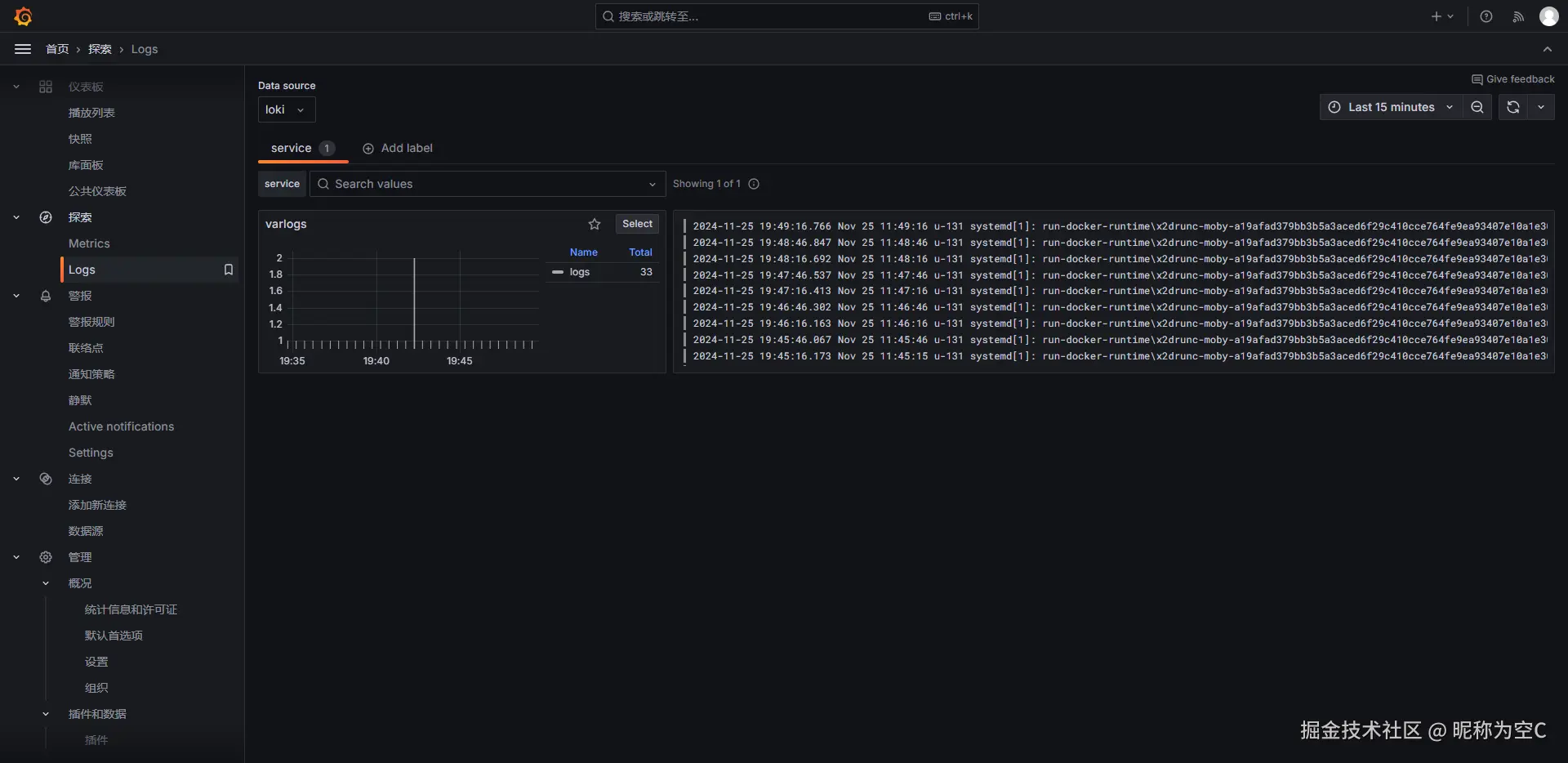Favorite the varlogs panel with star
1568x763 pixels.
(x=595, y=224)
